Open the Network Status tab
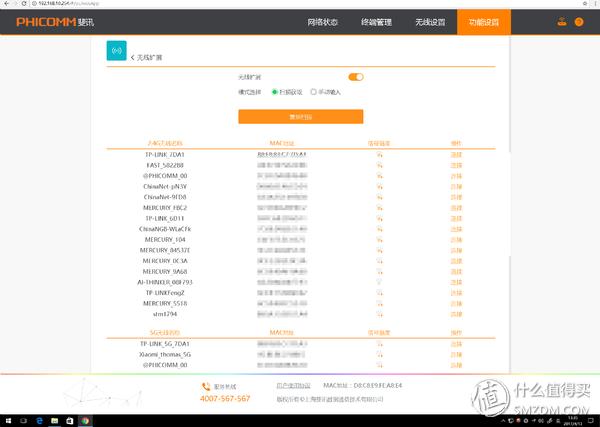Image resolution: width=600 pixels, height=427 pixels. (323, 22)
